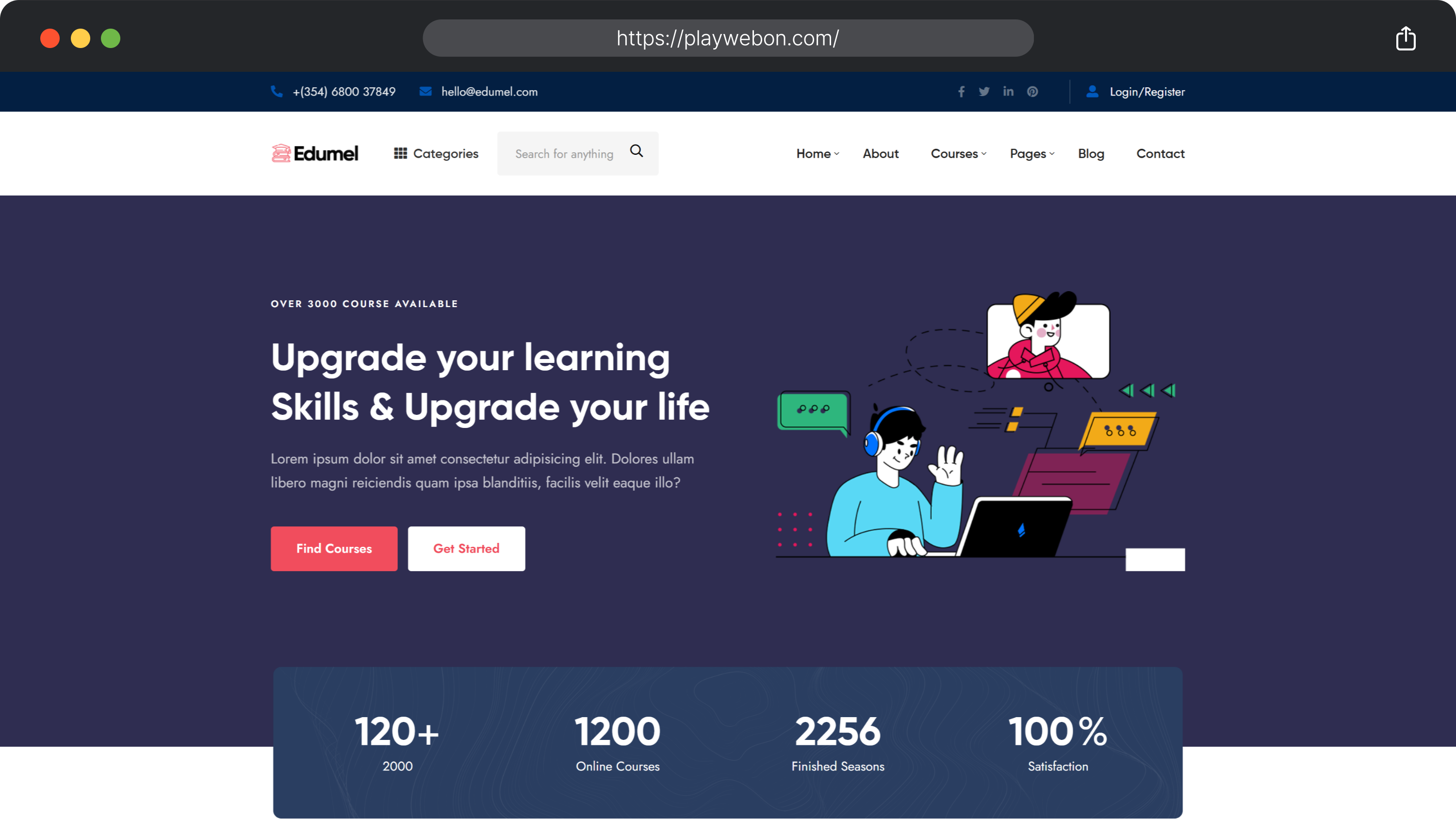The height and width of the screenshot is (819, 1456).
Task: Go to the About page
Action: (x=881, y=154)
